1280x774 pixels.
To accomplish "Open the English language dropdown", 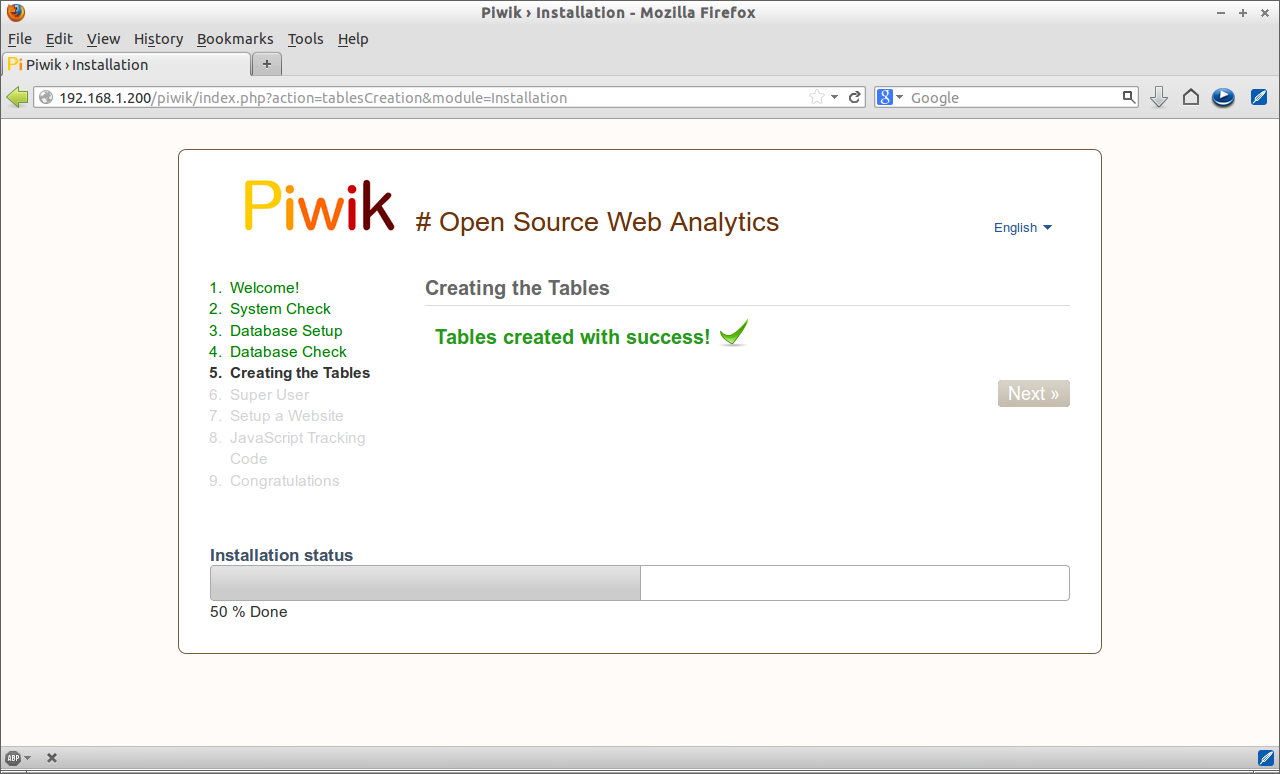I will 1022,228.
